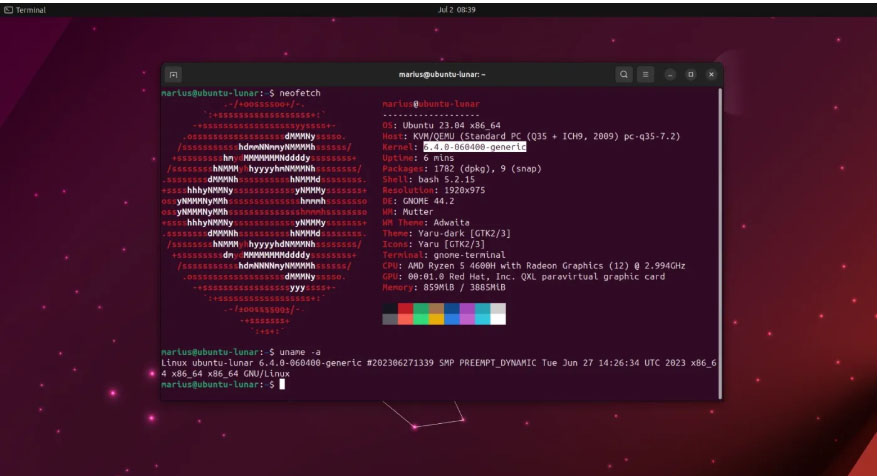Screen dimensions: 879x476
Task: Click the Terminal label in top bar
Action: (x=25, y=10)
